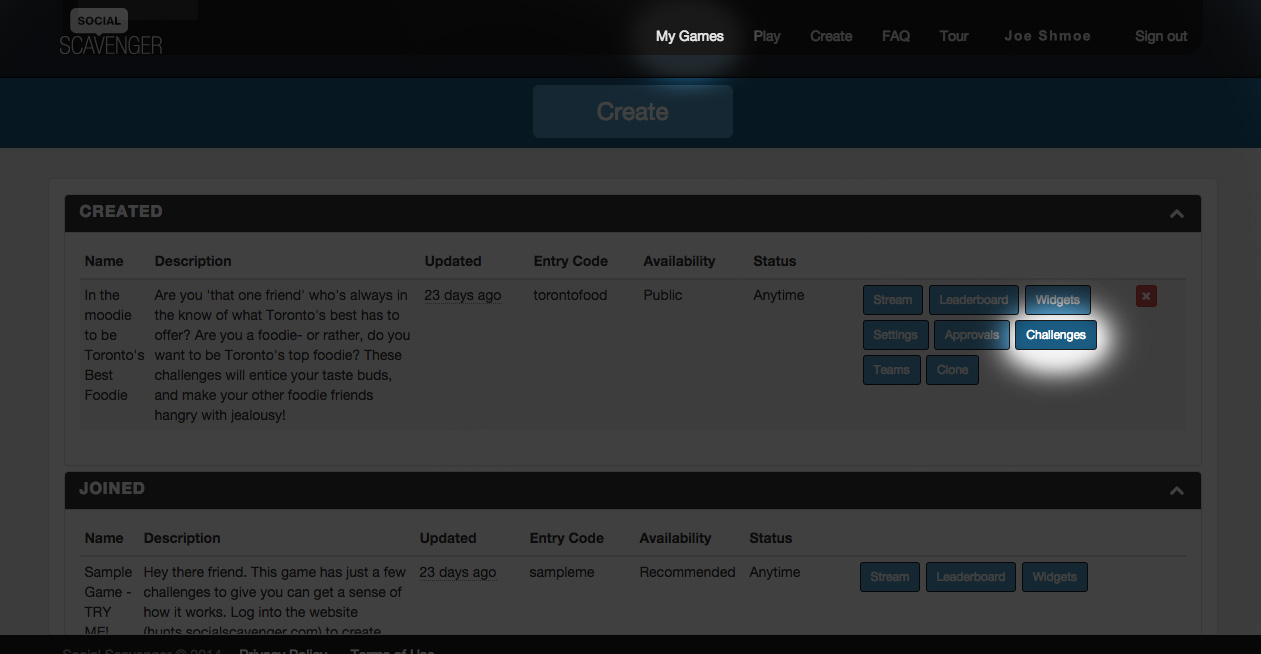Open Leaderboard for Toronto foodie game
1261x654 pixels.
(x=974, y=300)
